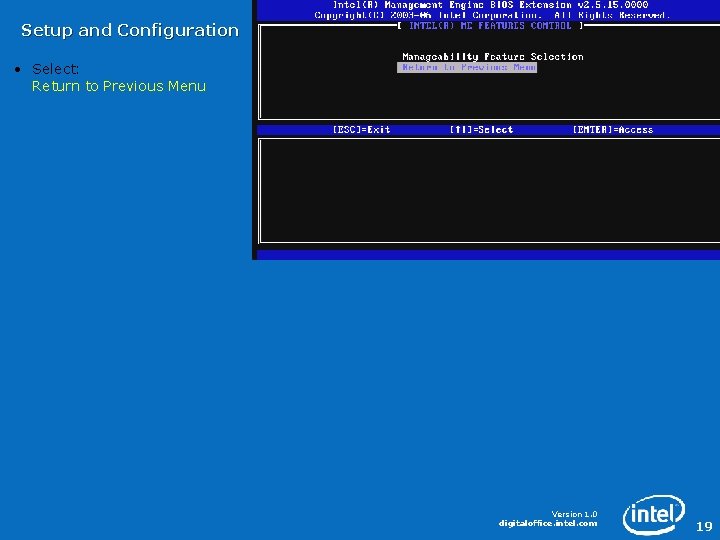Image resolution: width=720 pixels, height=540 pixels.
Task: Click the Version 1.0 label
Action: (574, 514)
